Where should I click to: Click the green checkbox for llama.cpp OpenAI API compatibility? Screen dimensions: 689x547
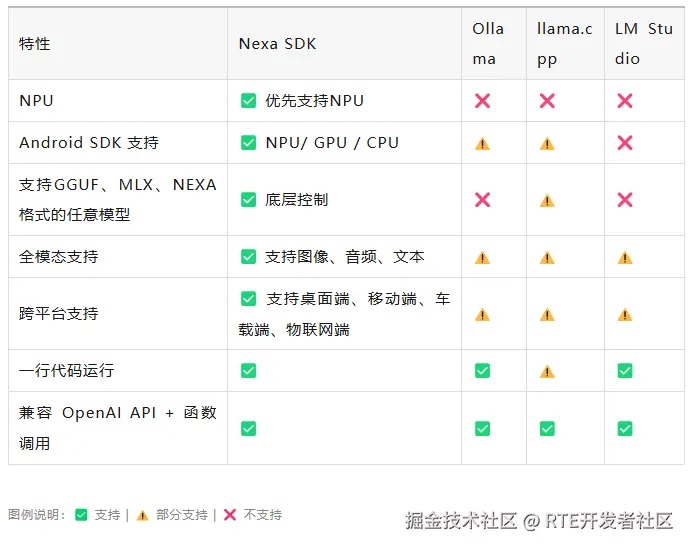(x=547, y=428)
